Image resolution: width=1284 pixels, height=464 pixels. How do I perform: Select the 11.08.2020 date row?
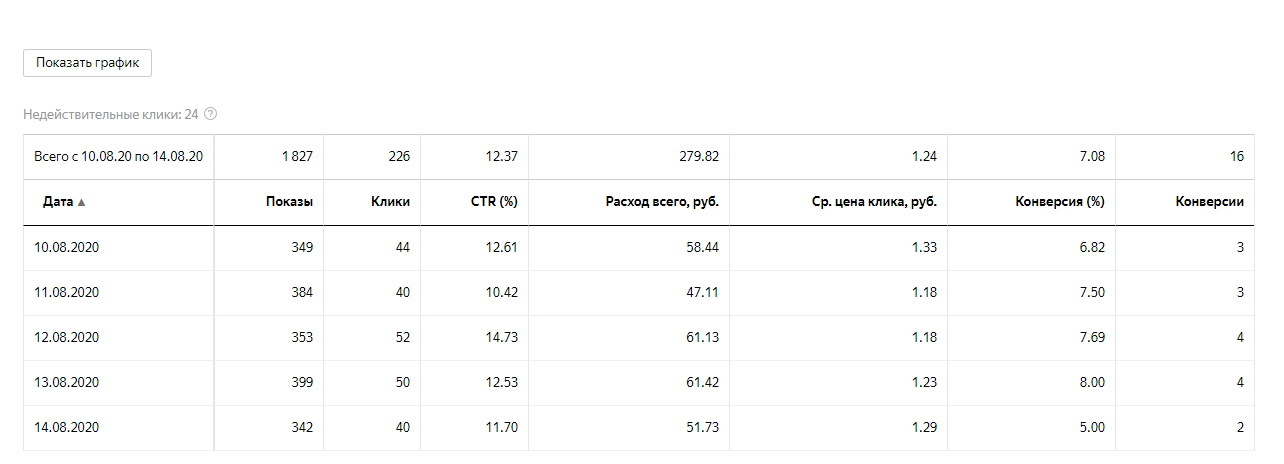(639, 293)
